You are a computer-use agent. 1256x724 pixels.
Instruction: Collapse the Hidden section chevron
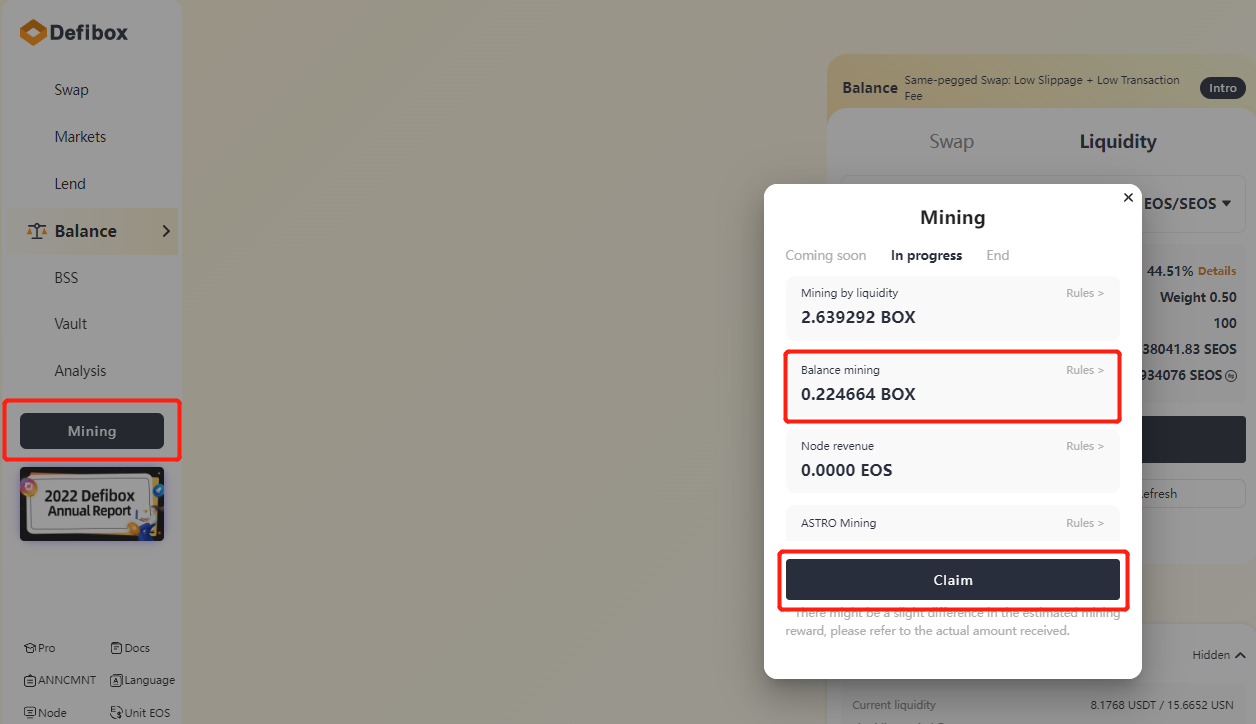coord(1240,655)
